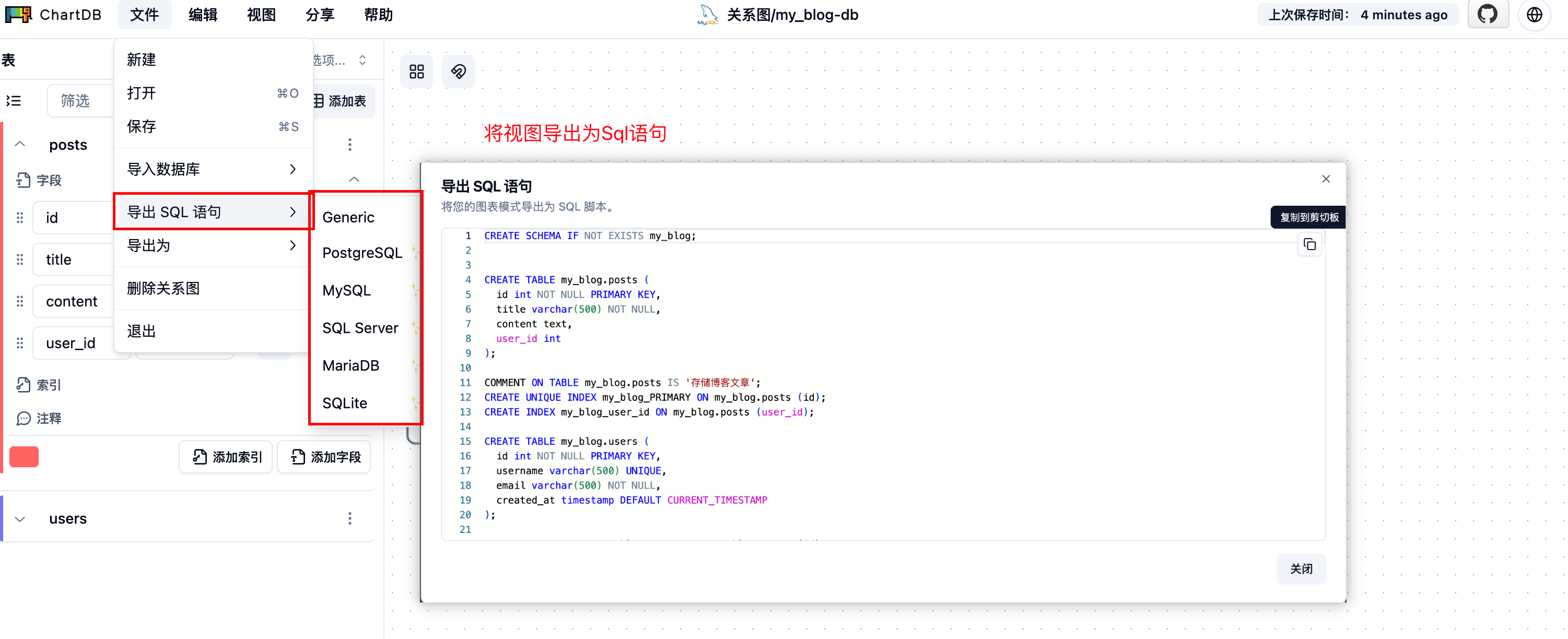Click the 添加字段 button
The image size is (1568, 639).
click(325, 456)
